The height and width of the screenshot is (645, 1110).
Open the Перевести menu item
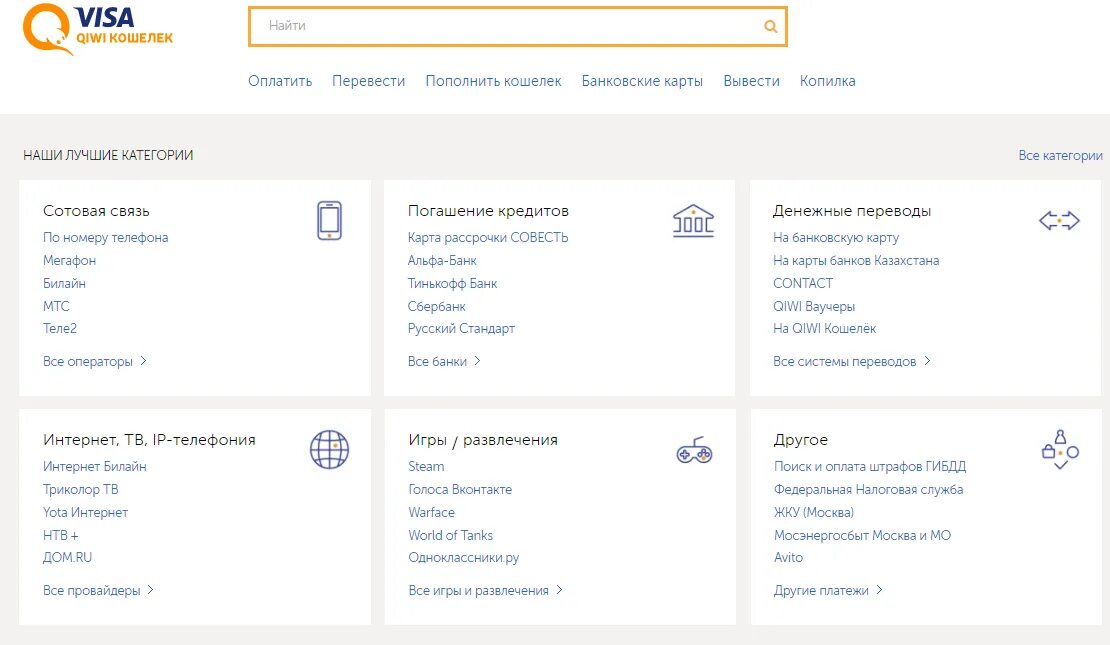tap(368, 81)
